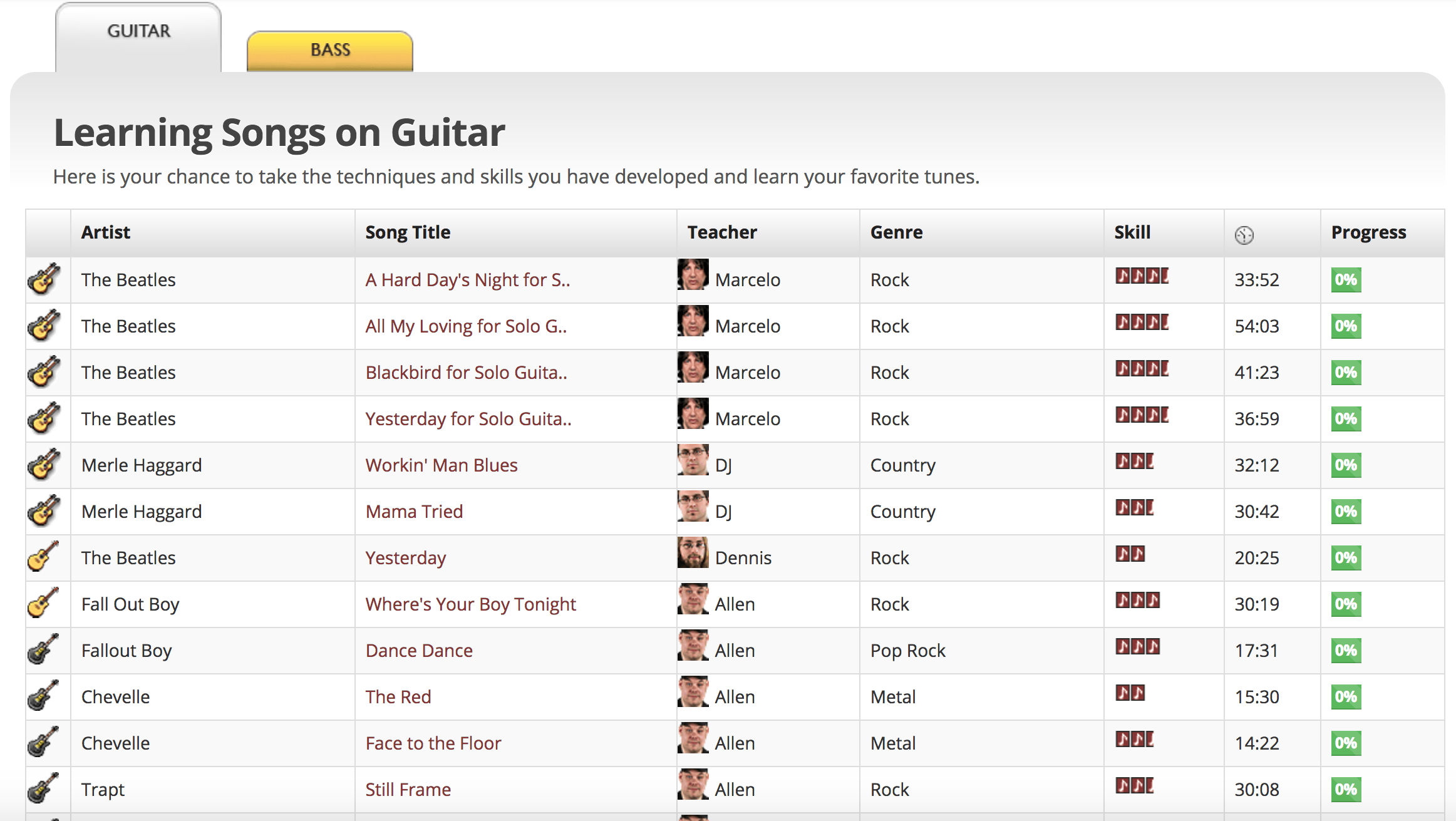Click 0% progress badge in Mama Tried row
Screen dimensions: 1456x821
(1346, 512)
